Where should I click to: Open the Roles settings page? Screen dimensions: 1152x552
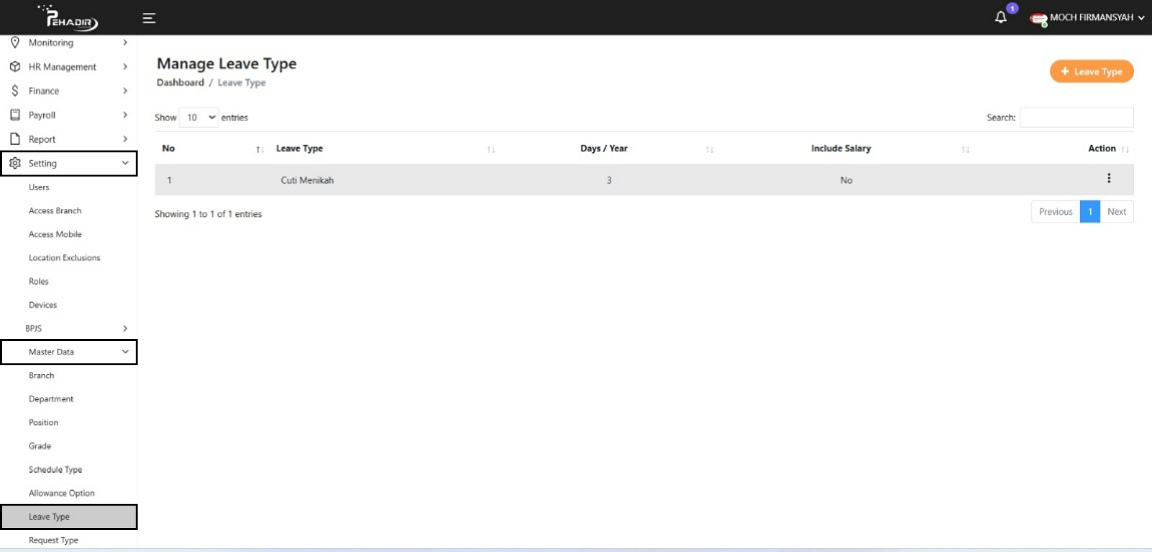click(x=39, y=281)
